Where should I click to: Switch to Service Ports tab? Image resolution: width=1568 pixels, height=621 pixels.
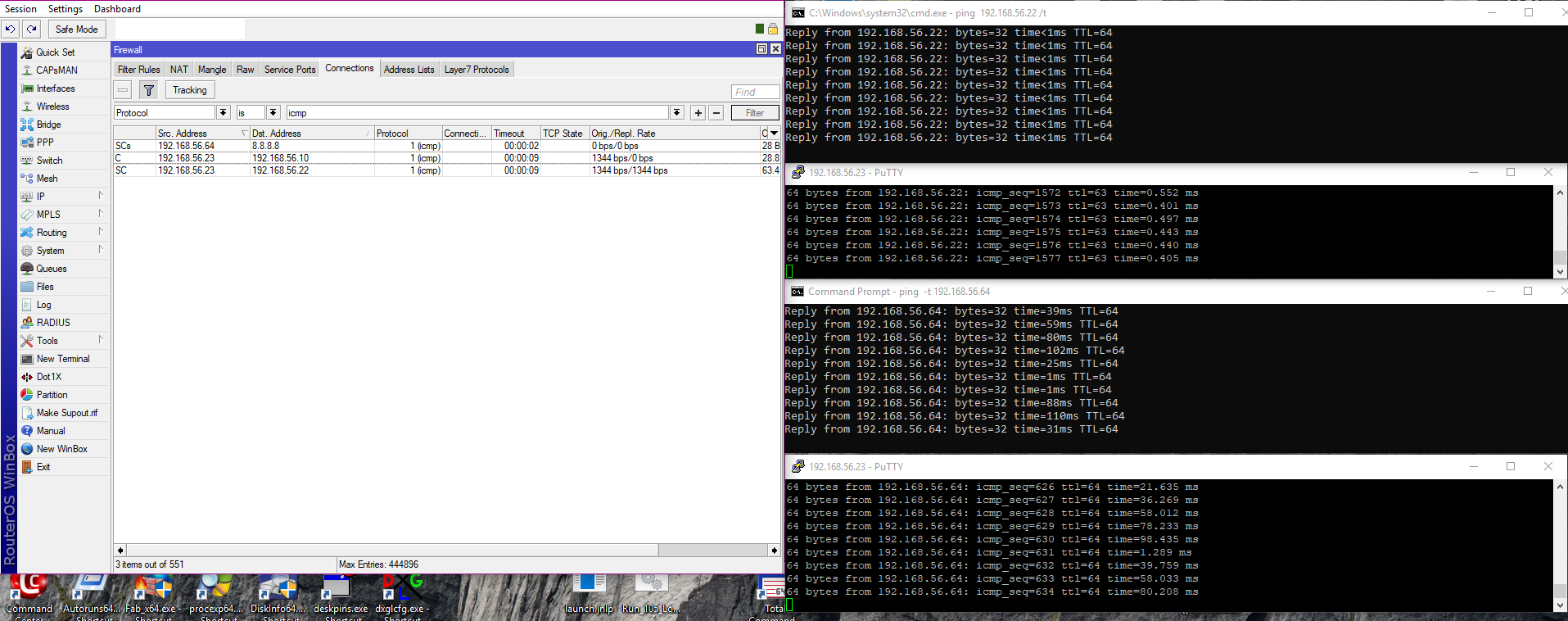pyautogui.click(x=290, y=70)
